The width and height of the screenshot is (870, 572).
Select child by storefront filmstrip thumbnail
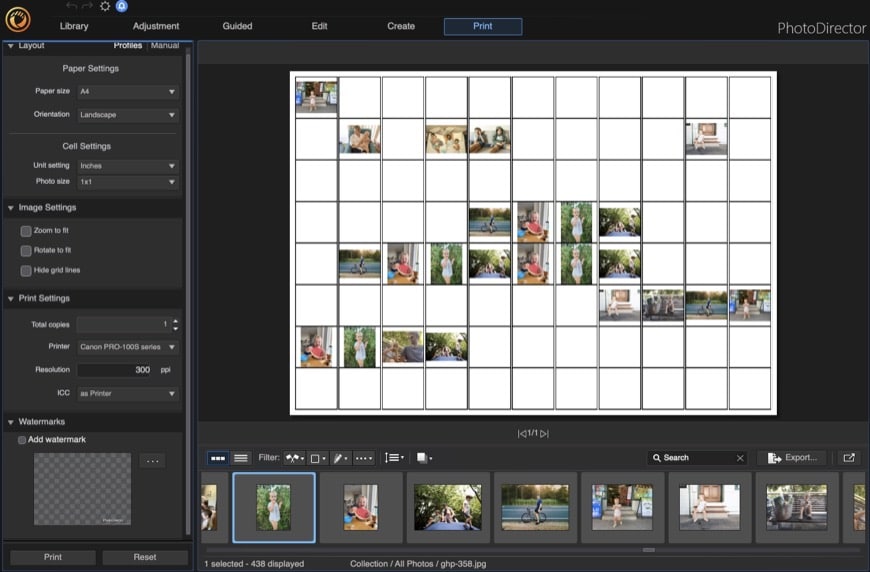click(x=622, y=507)
